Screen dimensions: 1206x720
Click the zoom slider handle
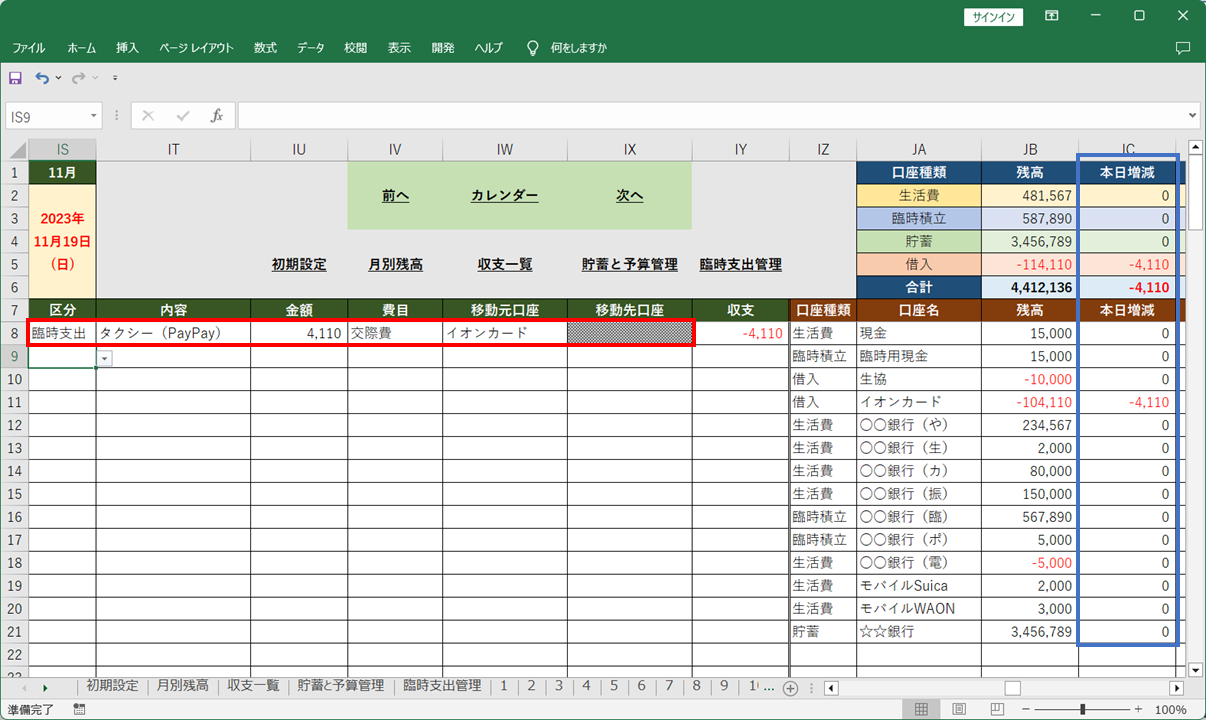point(1083,709)
